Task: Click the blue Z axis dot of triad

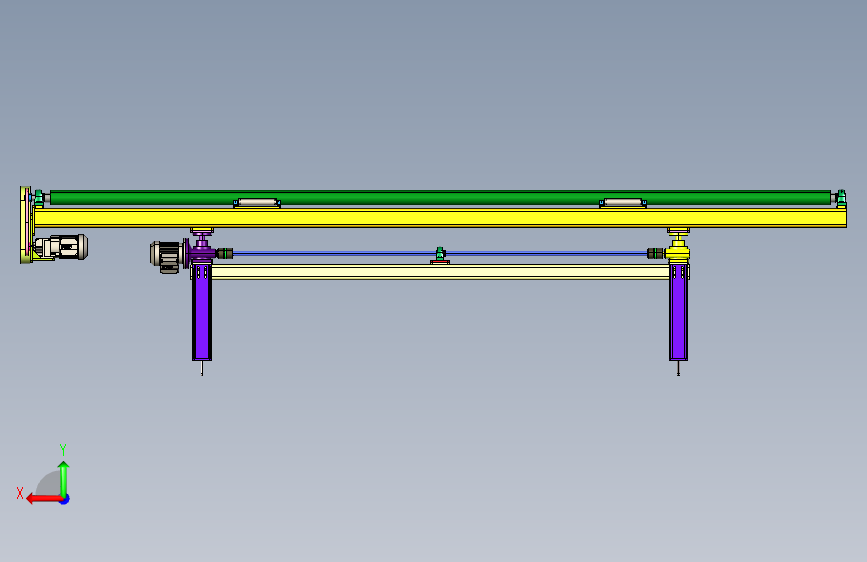Action: coord(65,499)
